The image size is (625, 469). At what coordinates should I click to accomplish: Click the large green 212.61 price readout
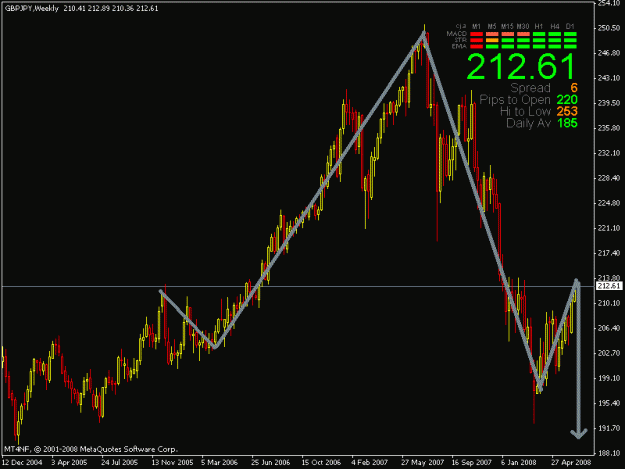521,67
